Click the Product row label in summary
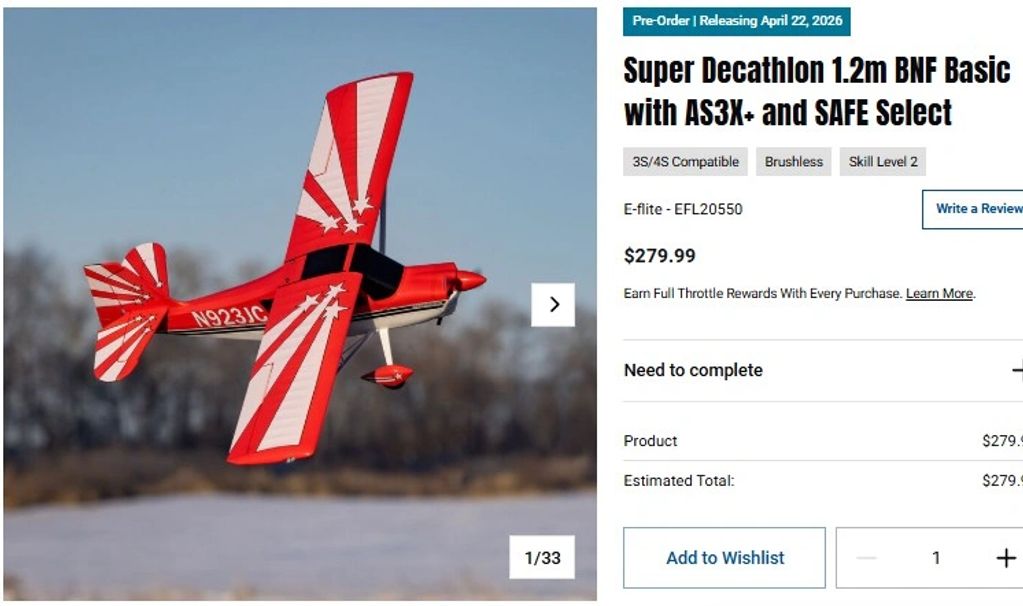This screenshot has height=606, width=1023. (651, 441)
